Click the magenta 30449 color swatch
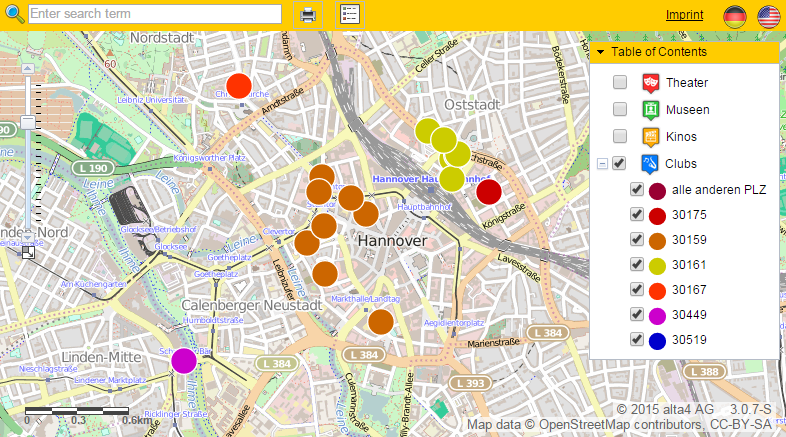 point(657,316)
